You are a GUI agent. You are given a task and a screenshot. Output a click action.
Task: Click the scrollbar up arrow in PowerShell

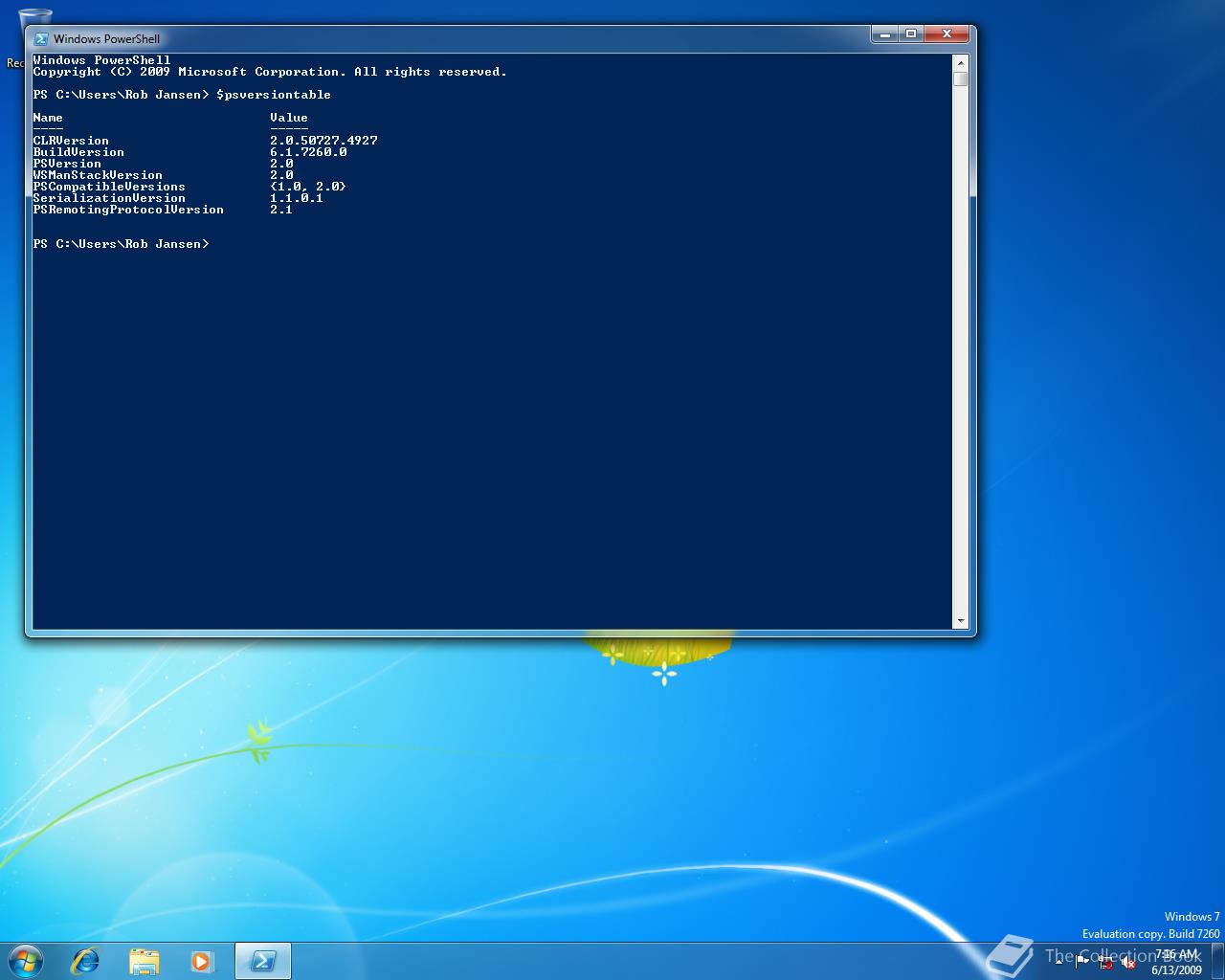[961, 62]
